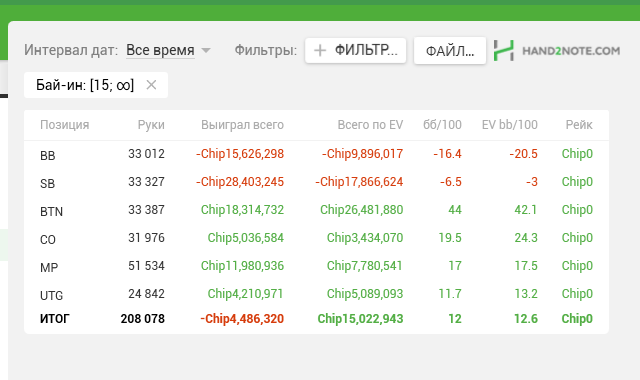Sort by Всего по EV column
The image size is (640, 380).
tap(370, 125)
